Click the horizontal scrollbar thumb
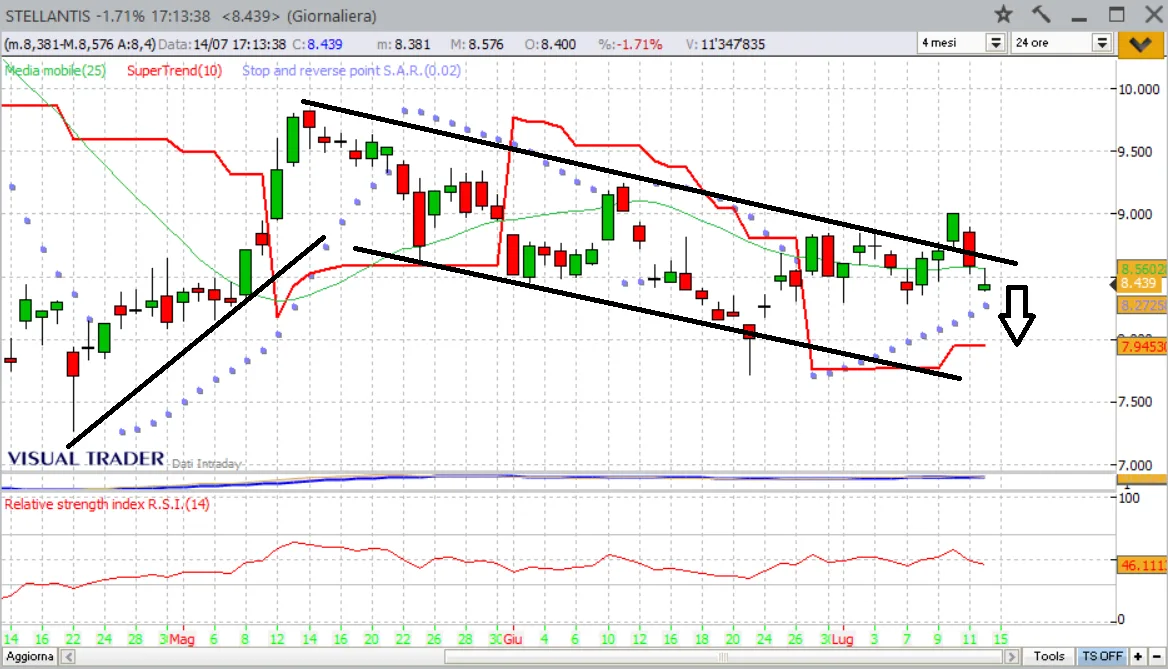This screenshot has height=669, width=1168. [x=724, y=656]
